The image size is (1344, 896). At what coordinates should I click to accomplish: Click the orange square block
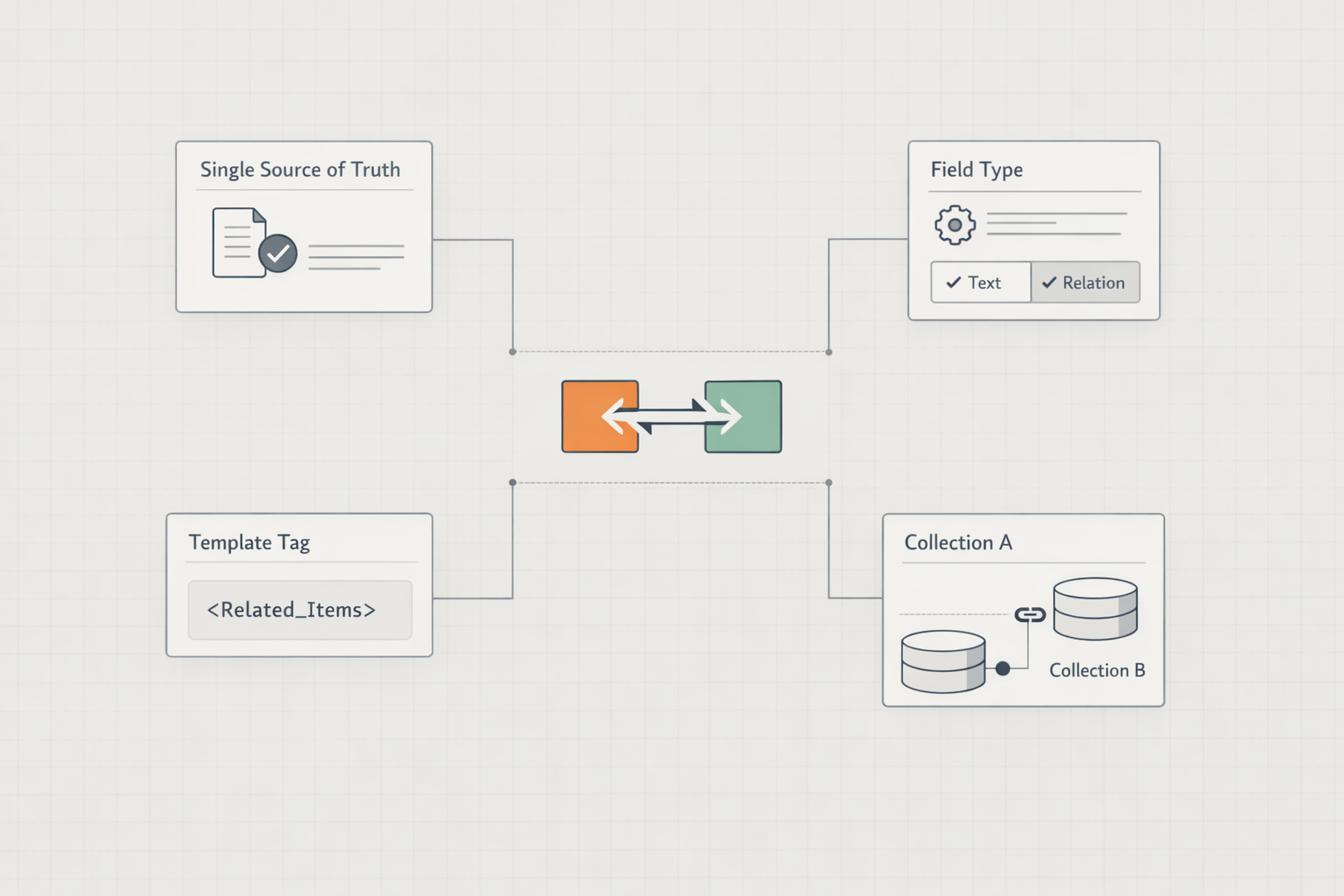[600, 416]
